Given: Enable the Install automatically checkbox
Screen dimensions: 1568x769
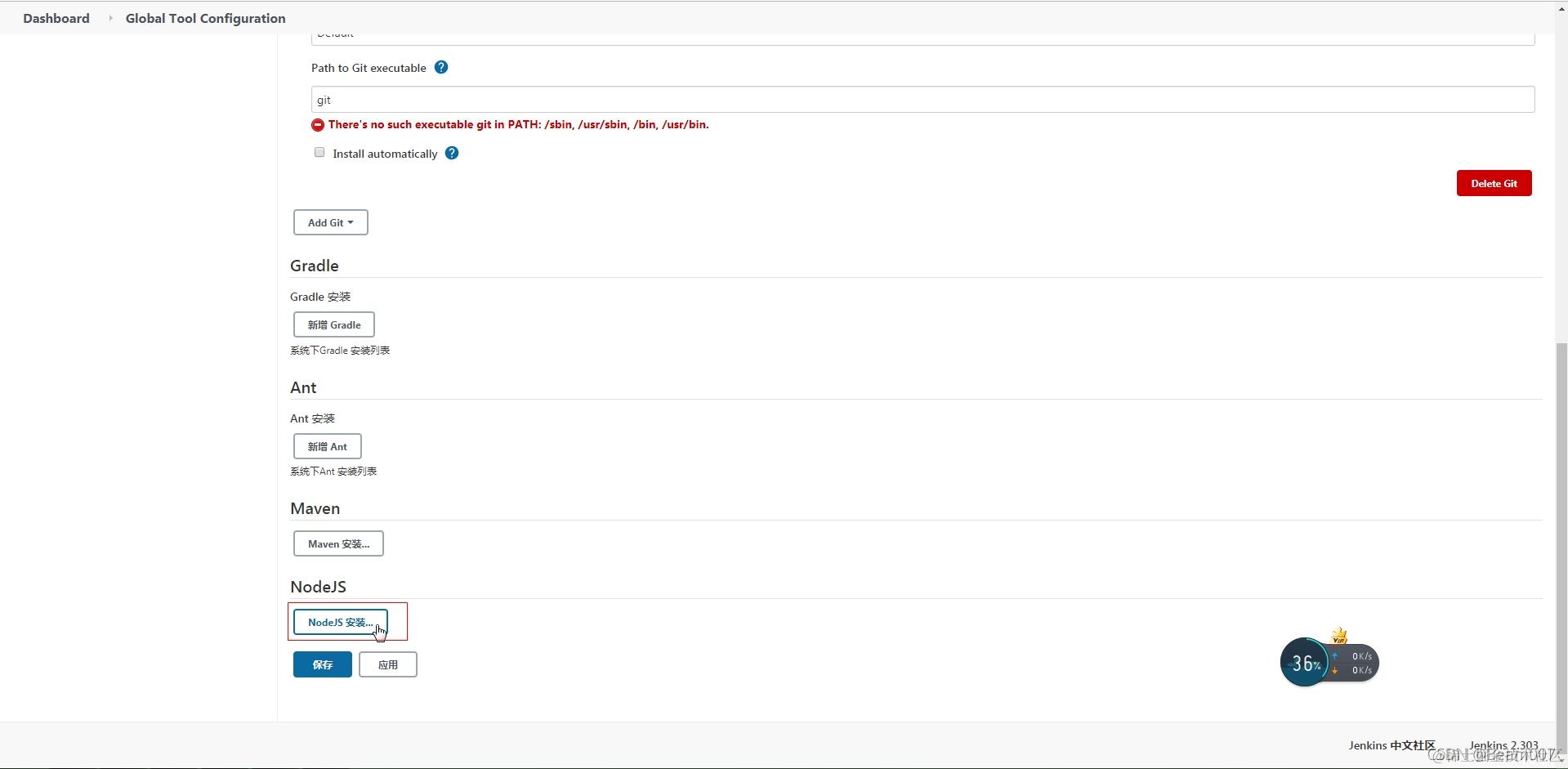Looking at the screenshot, I should [319, 153].
